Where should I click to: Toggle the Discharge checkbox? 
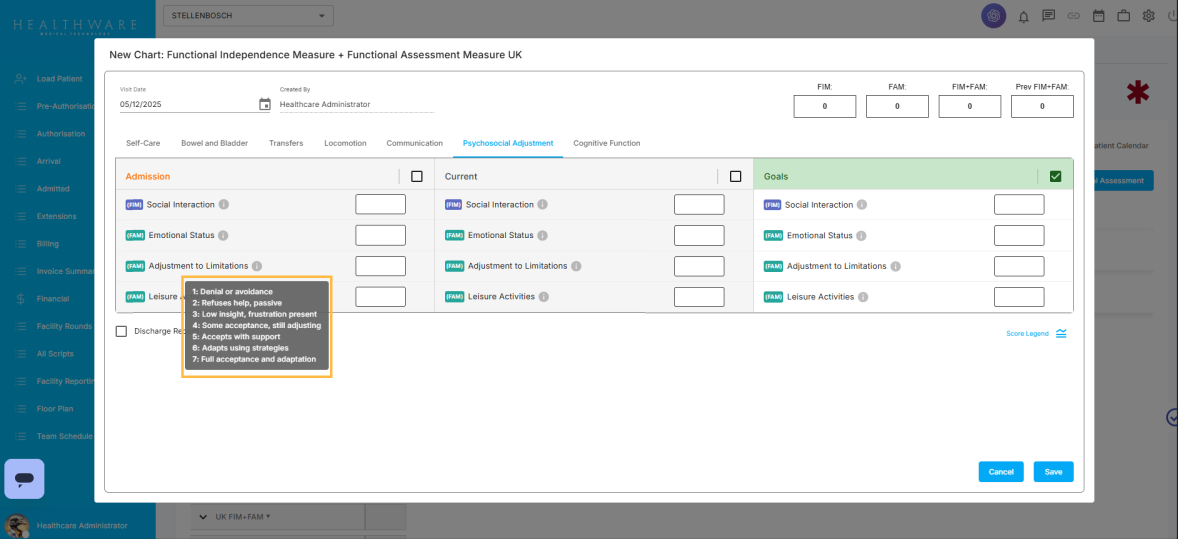(121, 331)
